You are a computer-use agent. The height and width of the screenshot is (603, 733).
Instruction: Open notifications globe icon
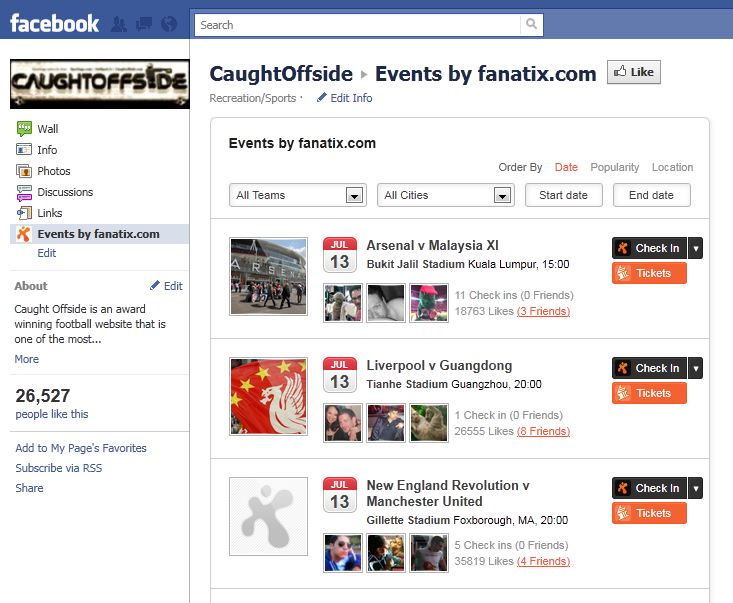point(169,24)
